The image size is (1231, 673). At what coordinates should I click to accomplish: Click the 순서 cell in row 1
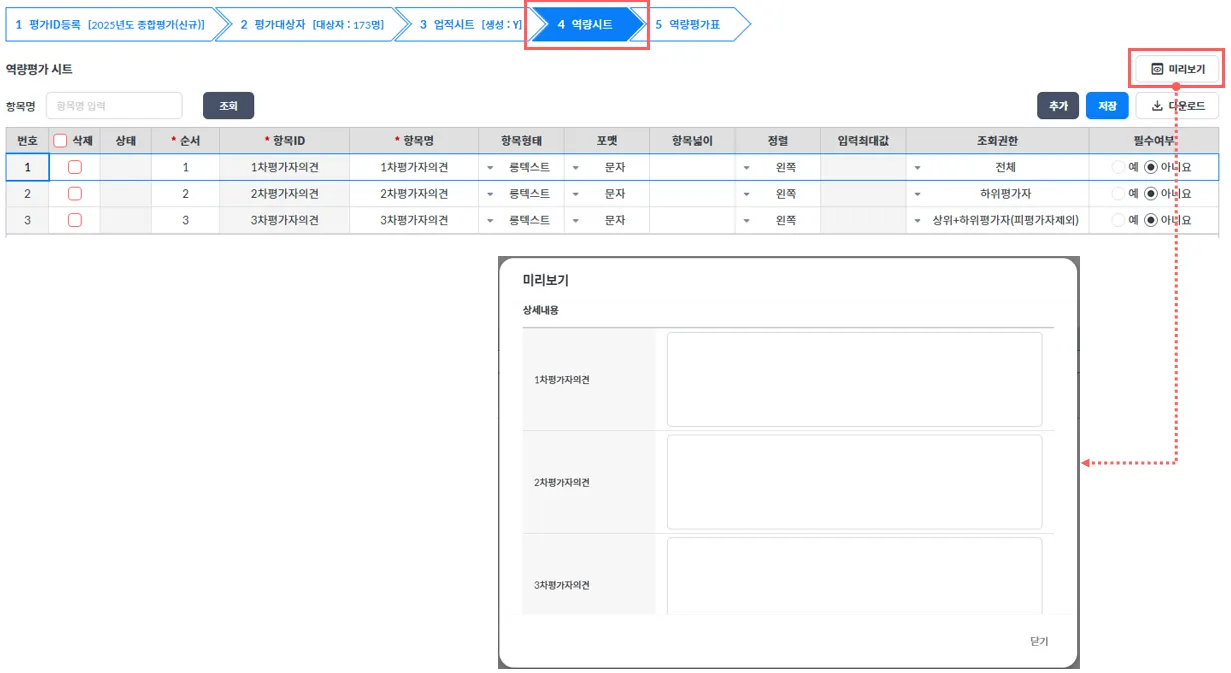tap(186, 167)
